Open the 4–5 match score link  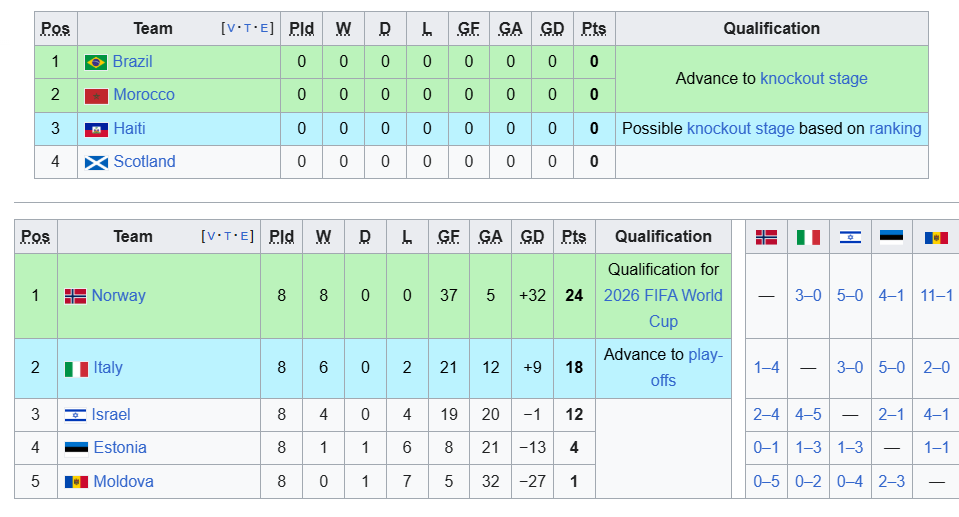(808, 415)
